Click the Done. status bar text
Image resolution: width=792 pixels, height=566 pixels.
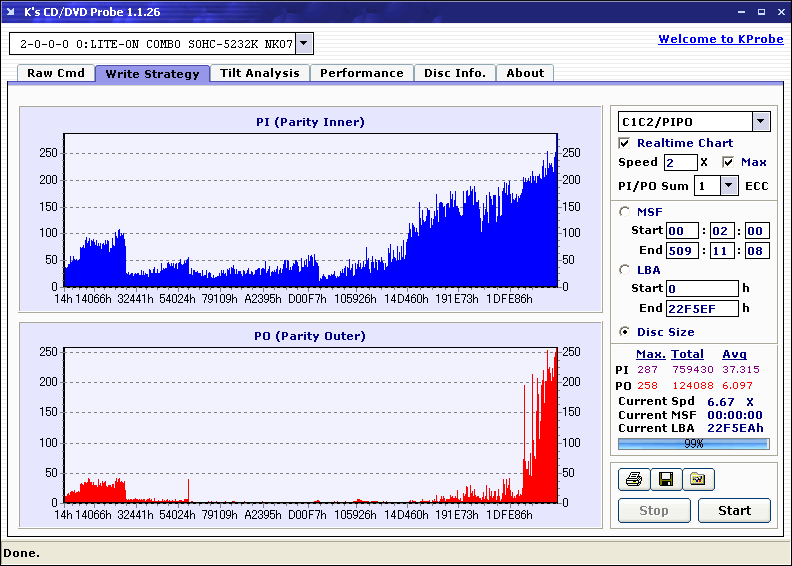21,553
